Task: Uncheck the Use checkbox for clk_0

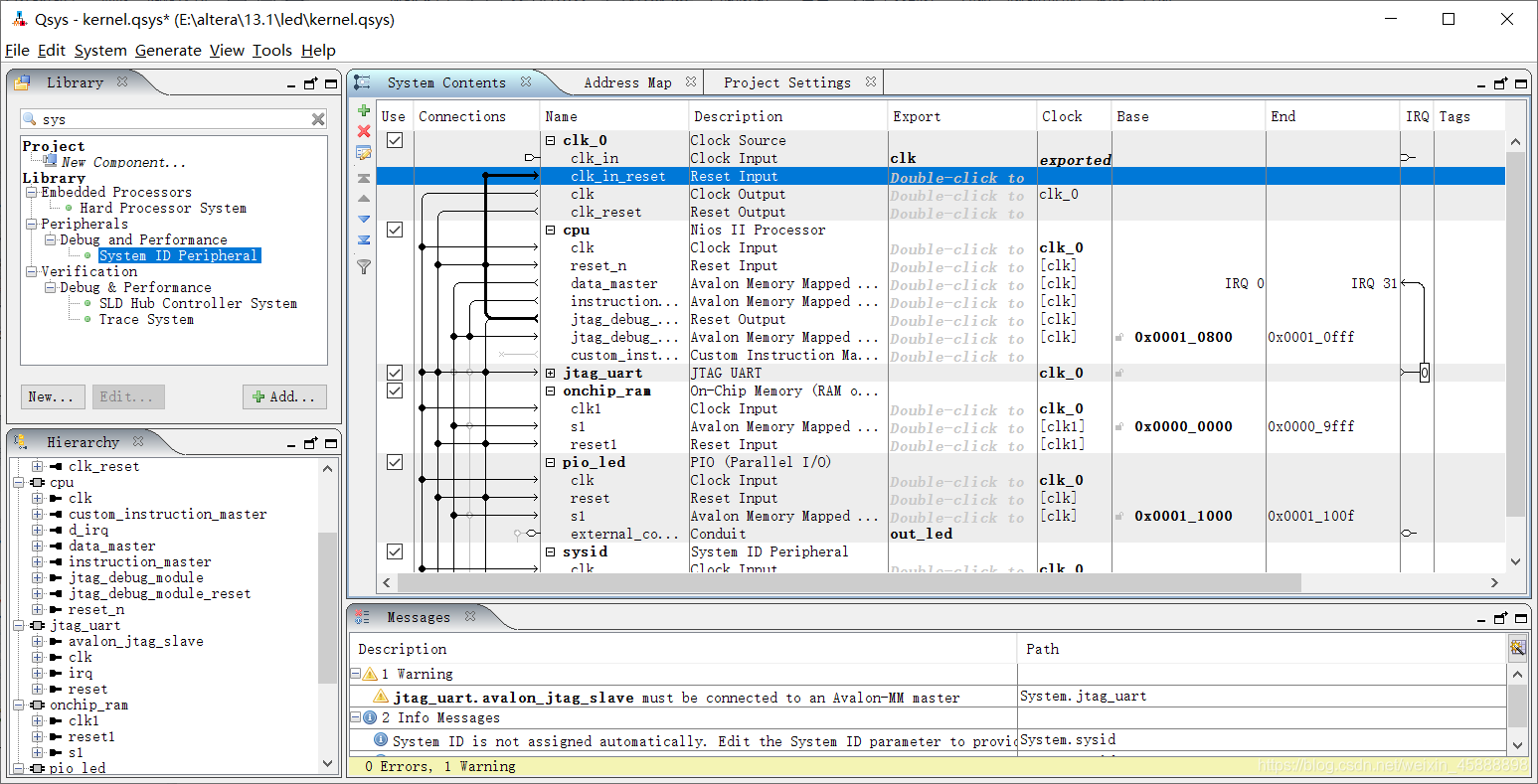Action: (395, 140)
